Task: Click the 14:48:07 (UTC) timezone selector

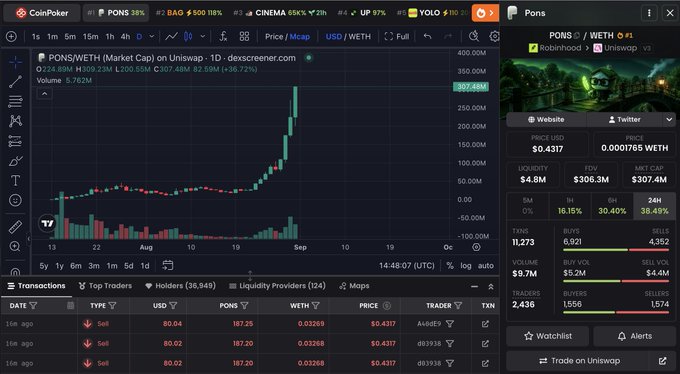Action: [x=406, y=266]
